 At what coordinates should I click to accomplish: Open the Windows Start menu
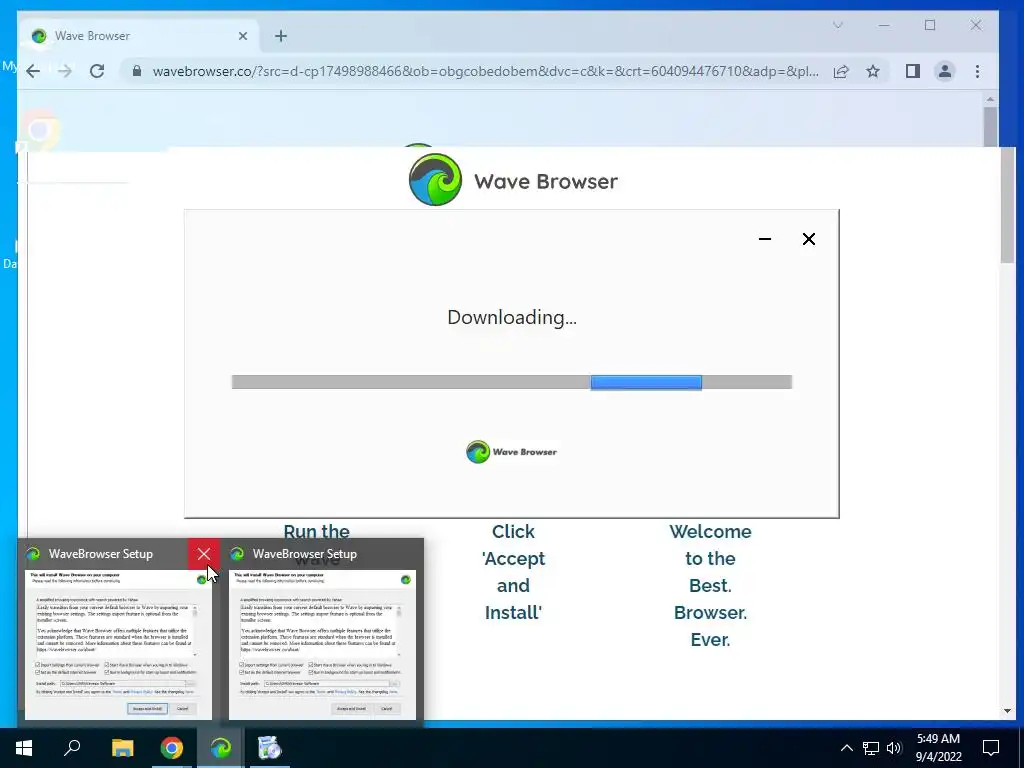point(24,748)
